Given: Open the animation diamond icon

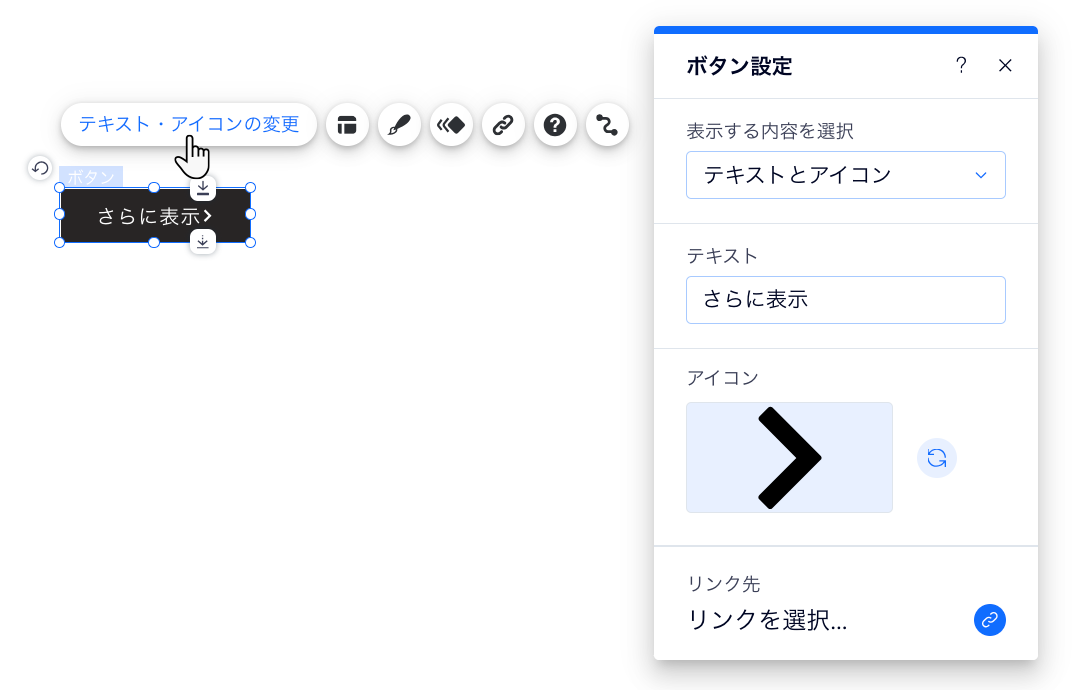Looking at the screenshot, I should [451, 125].
